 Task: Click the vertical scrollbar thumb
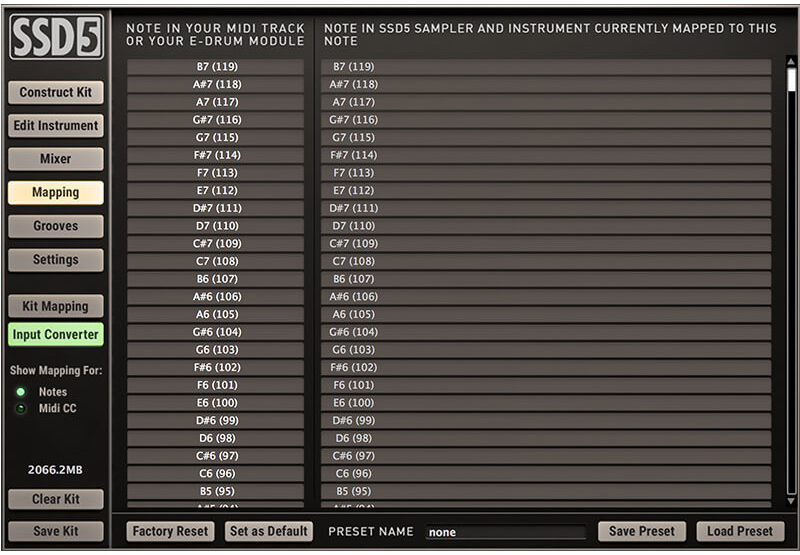791,80
